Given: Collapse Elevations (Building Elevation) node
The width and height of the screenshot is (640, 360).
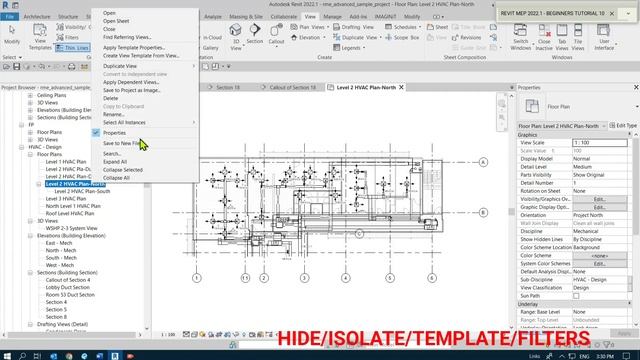Looking at the screenshot, I should [x=30, y=236].
